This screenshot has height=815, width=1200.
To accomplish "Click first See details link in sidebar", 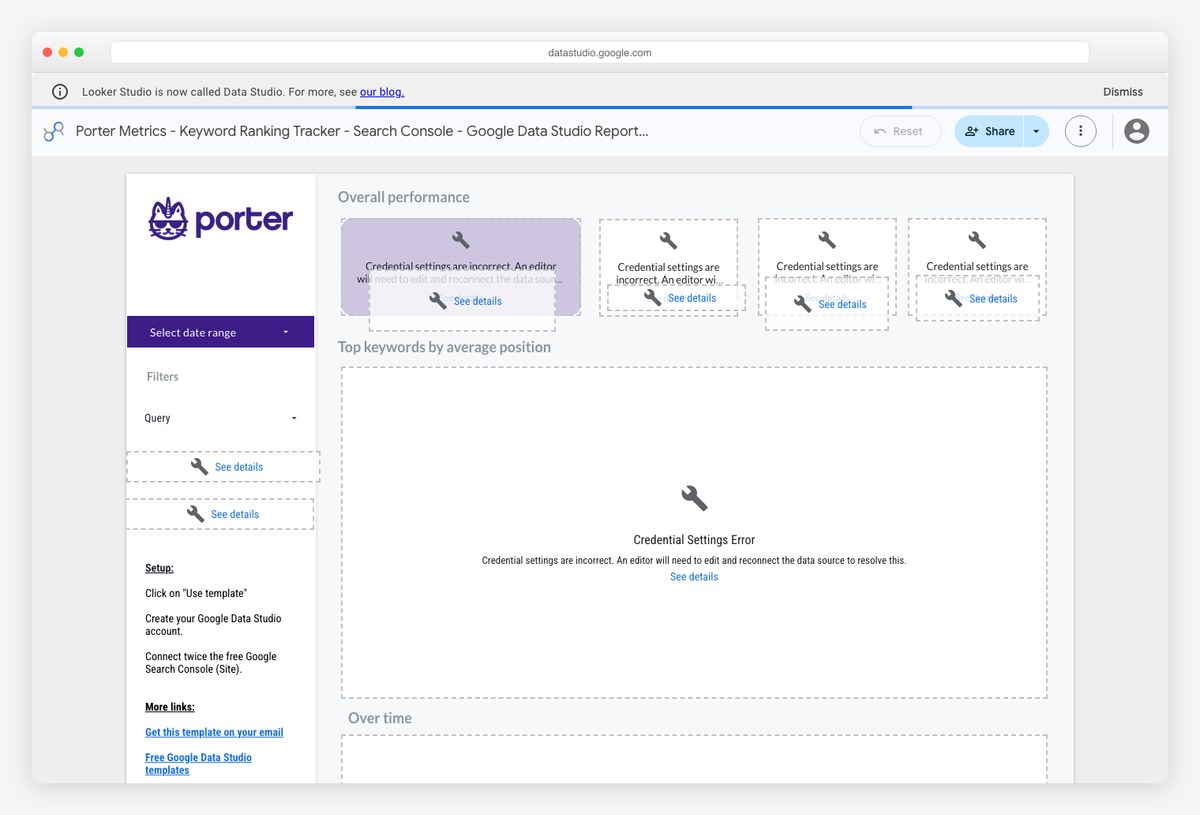I will click(x=239, y=467).
